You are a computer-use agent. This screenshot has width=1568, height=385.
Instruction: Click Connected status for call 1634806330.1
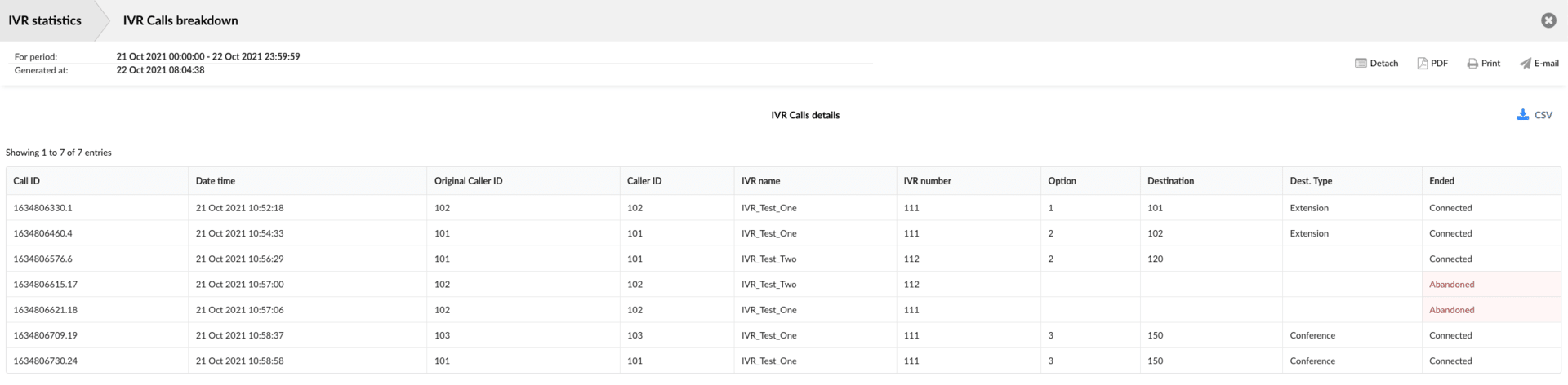[1451, 208]
